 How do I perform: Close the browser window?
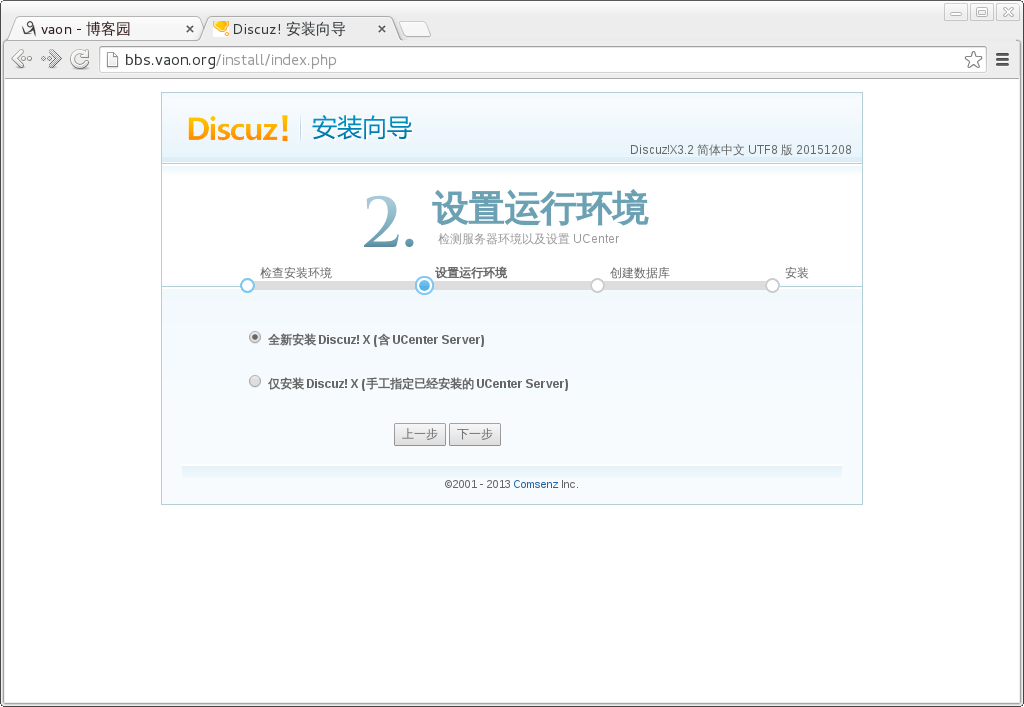(x=1008, y=12)
